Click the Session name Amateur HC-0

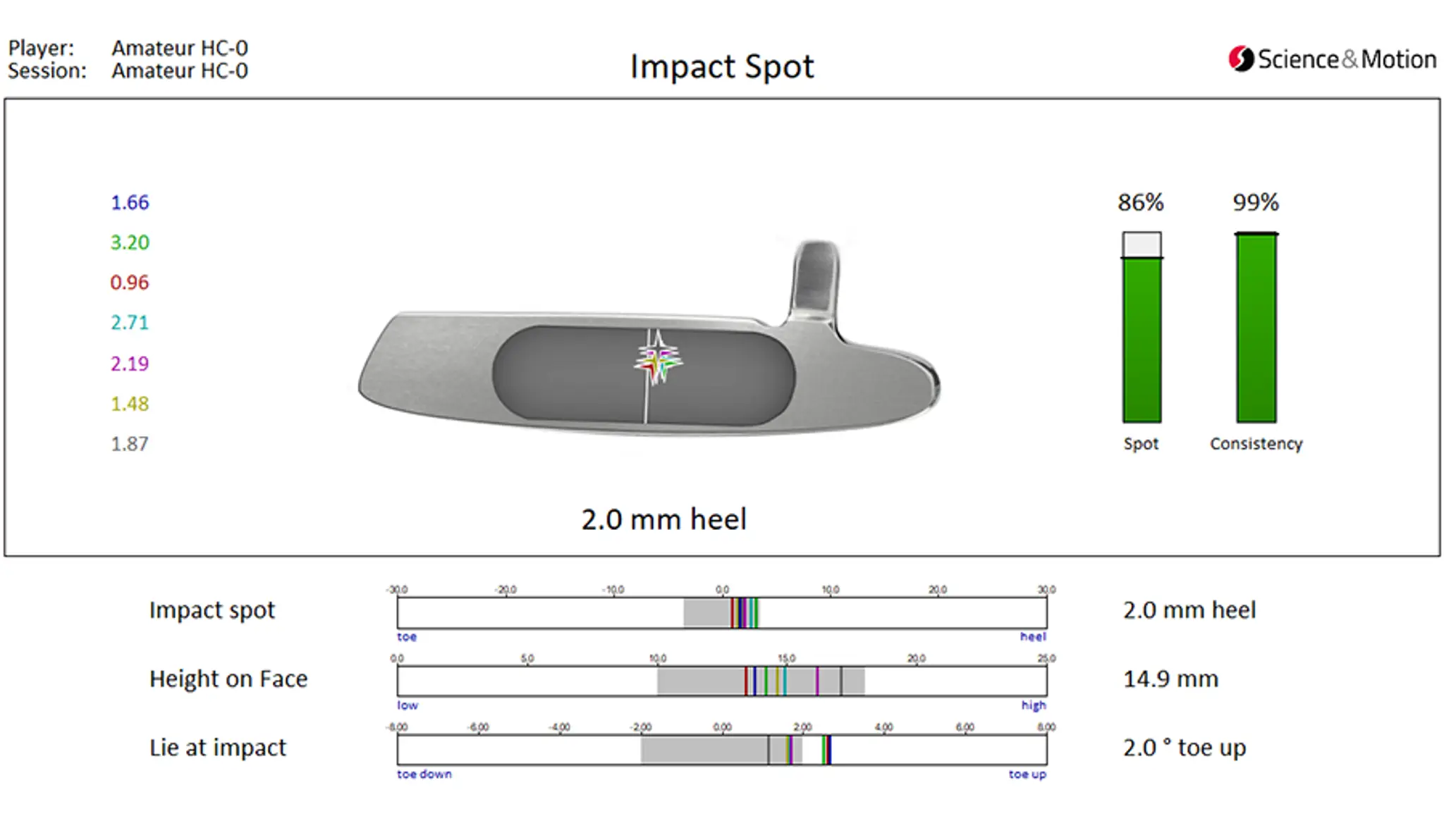coord(180,71)
